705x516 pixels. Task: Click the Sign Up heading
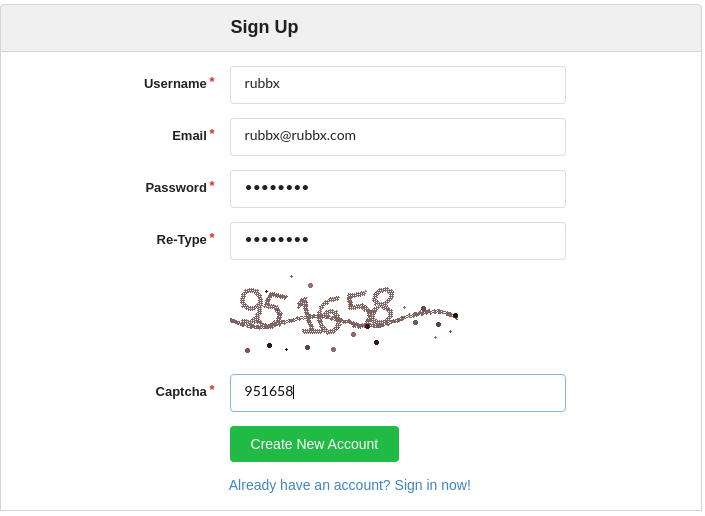coord(264,28)
